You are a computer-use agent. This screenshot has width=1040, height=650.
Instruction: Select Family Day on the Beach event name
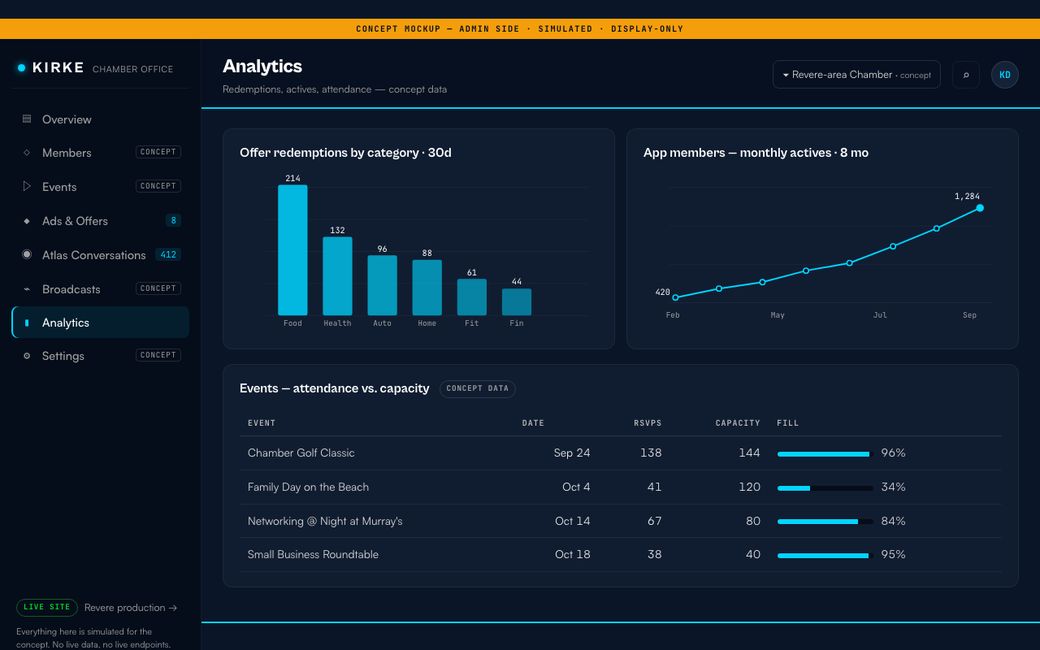click(x=308, y=487)
